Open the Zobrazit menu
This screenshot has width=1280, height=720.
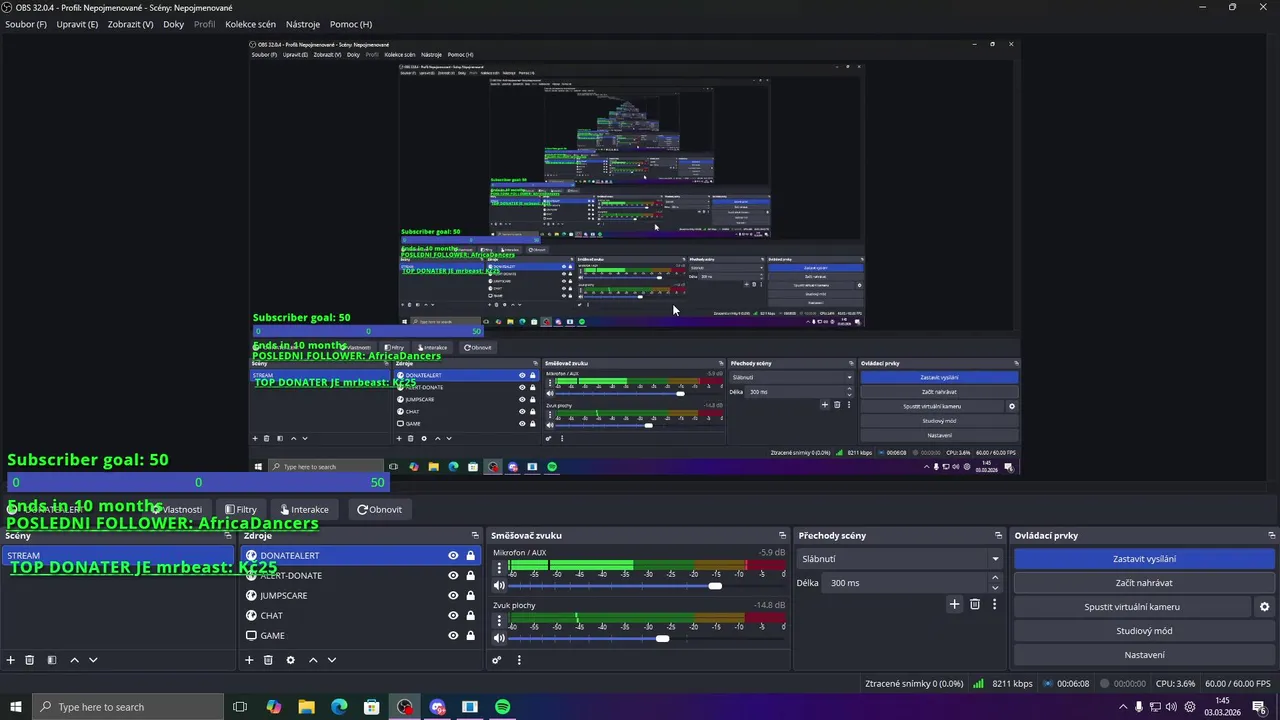coord(130,24)
